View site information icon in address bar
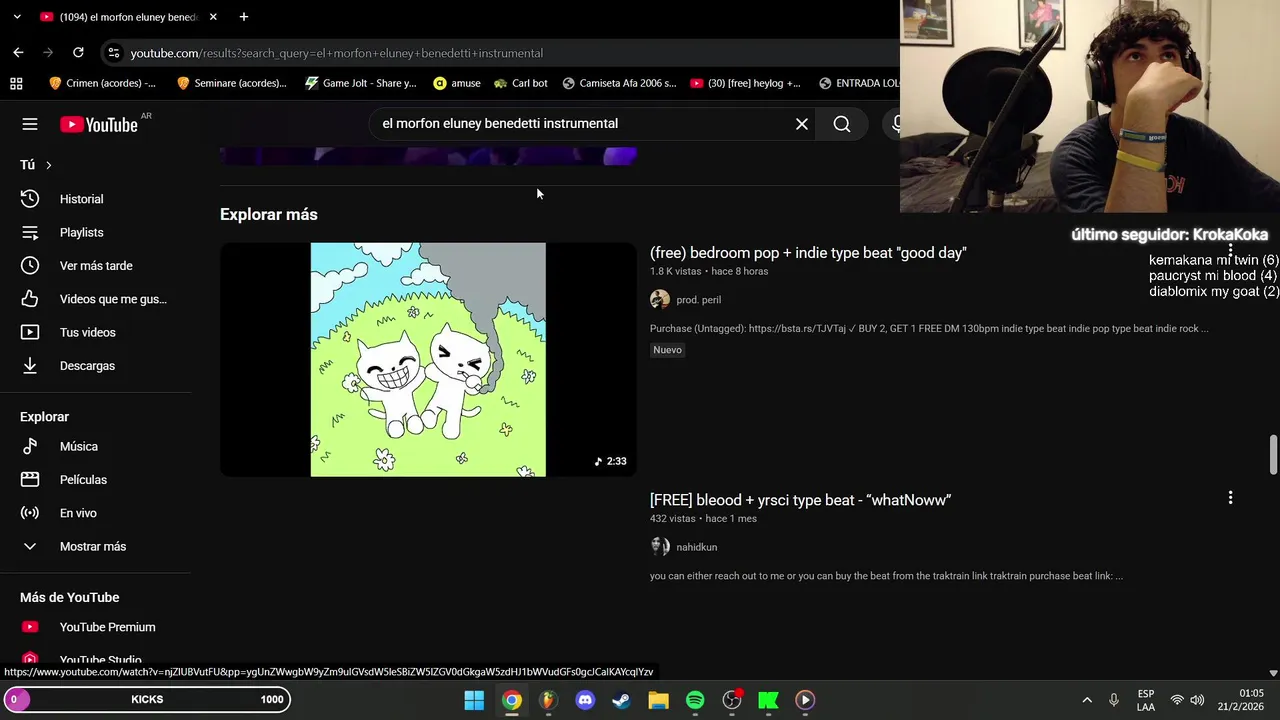 (113, 53)
